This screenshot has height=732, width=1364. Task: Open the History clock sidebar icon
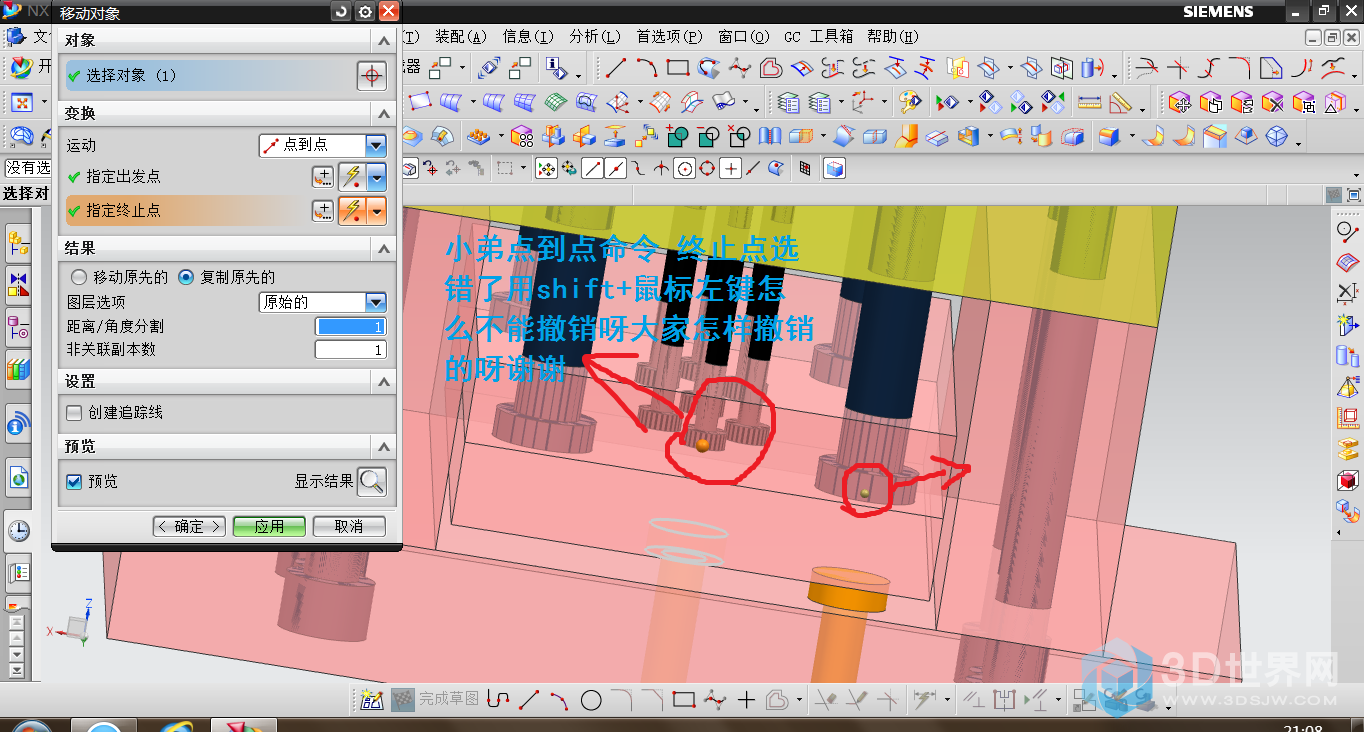[x=18, y=530]
